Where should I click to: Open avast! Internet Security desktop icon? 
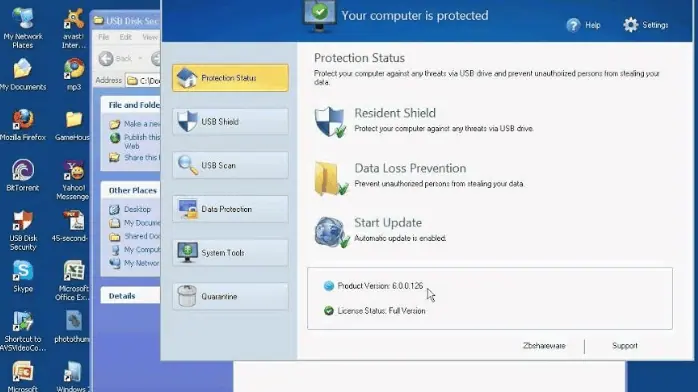(74, 28)
